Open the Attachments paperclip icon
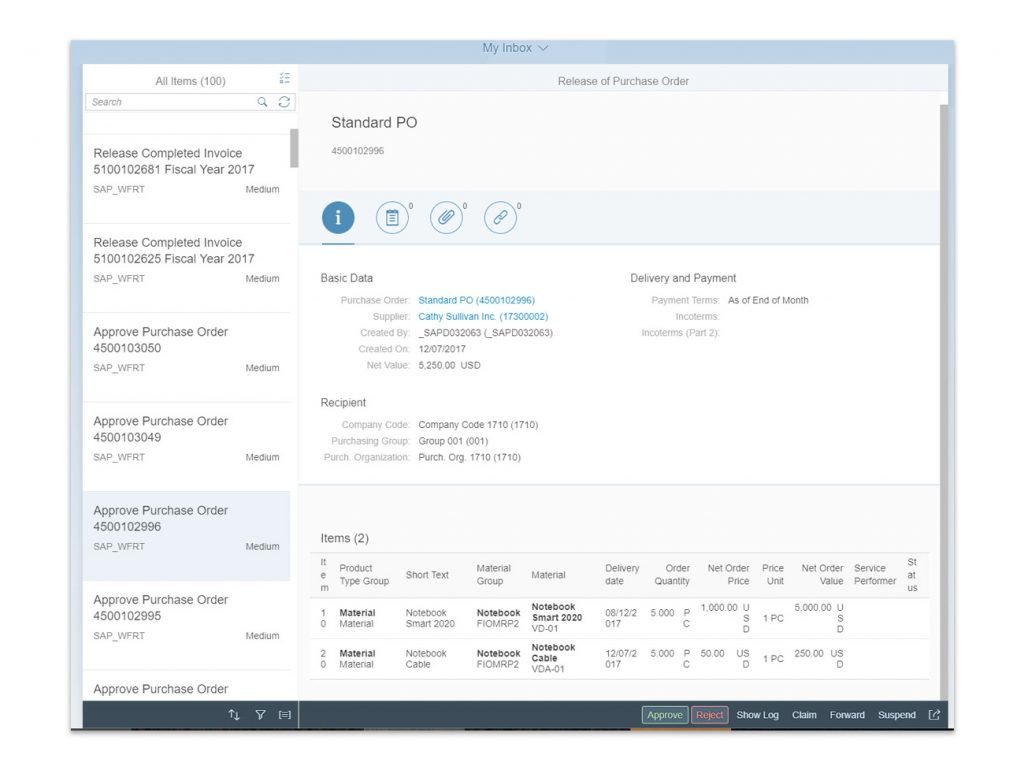 (446, 217)
